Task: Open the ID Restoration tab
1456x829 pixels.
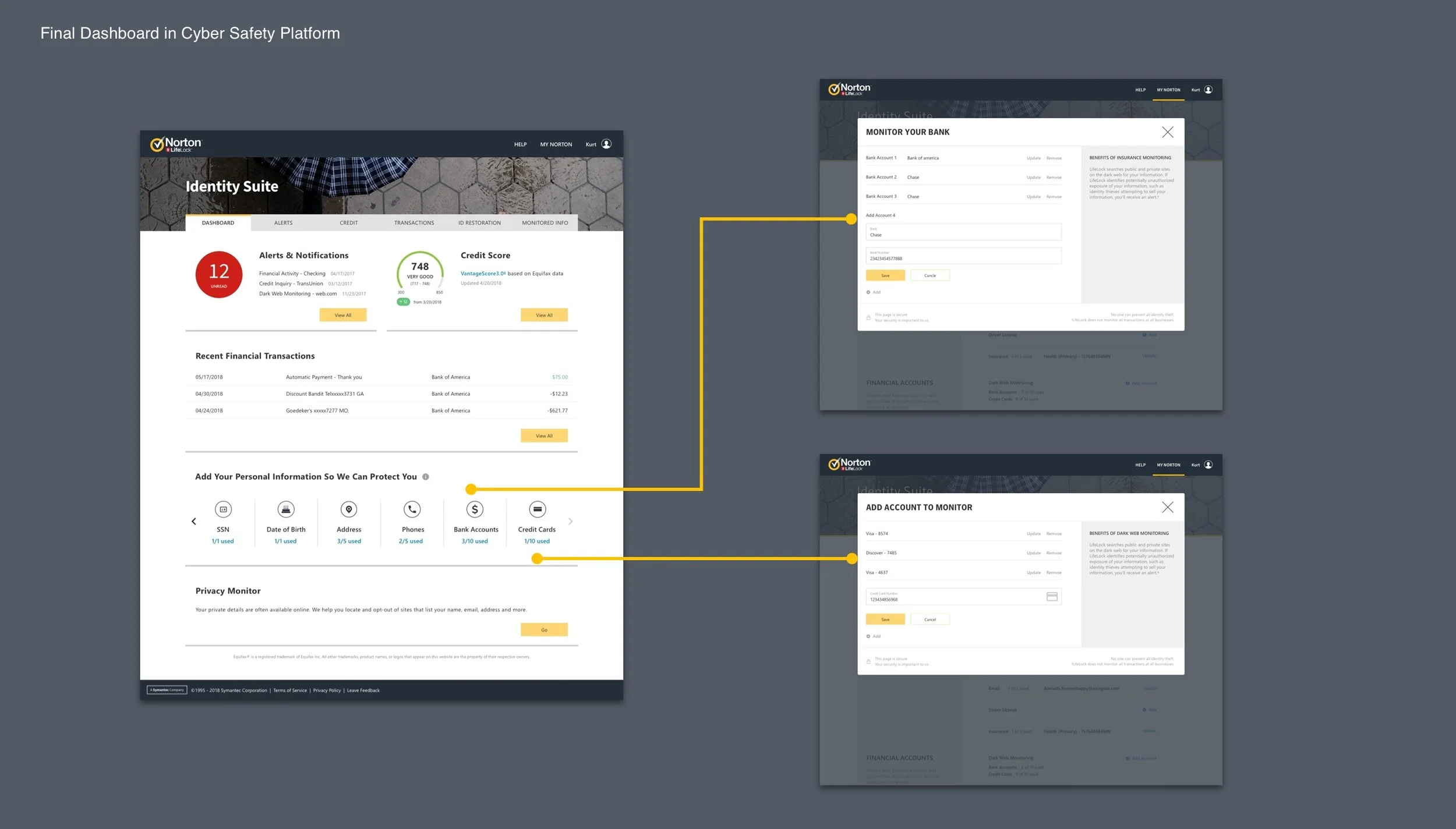Action: click(x=479, y=223)
